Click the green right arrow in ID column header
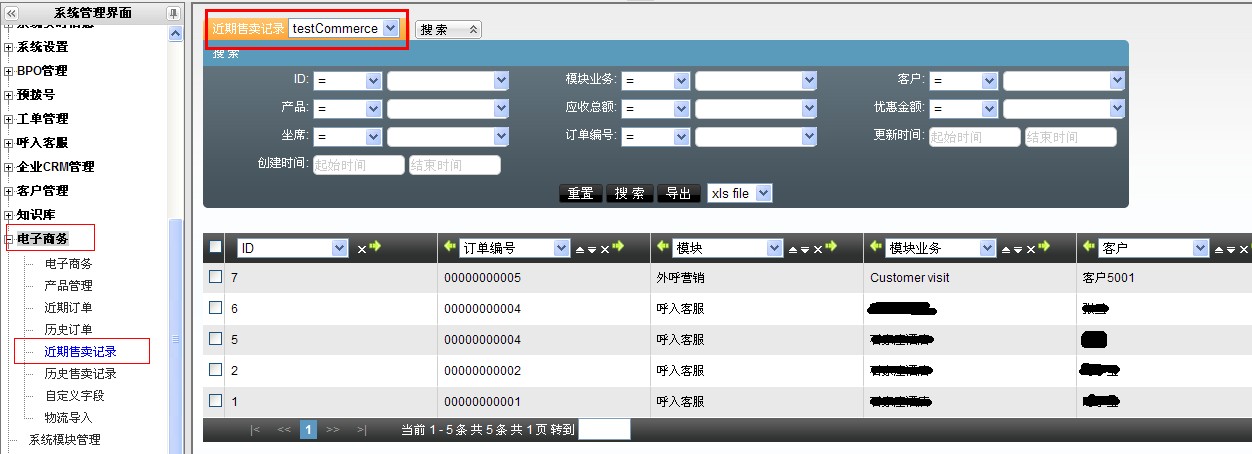Viewport: 1252px width, 454px height. 376,247
